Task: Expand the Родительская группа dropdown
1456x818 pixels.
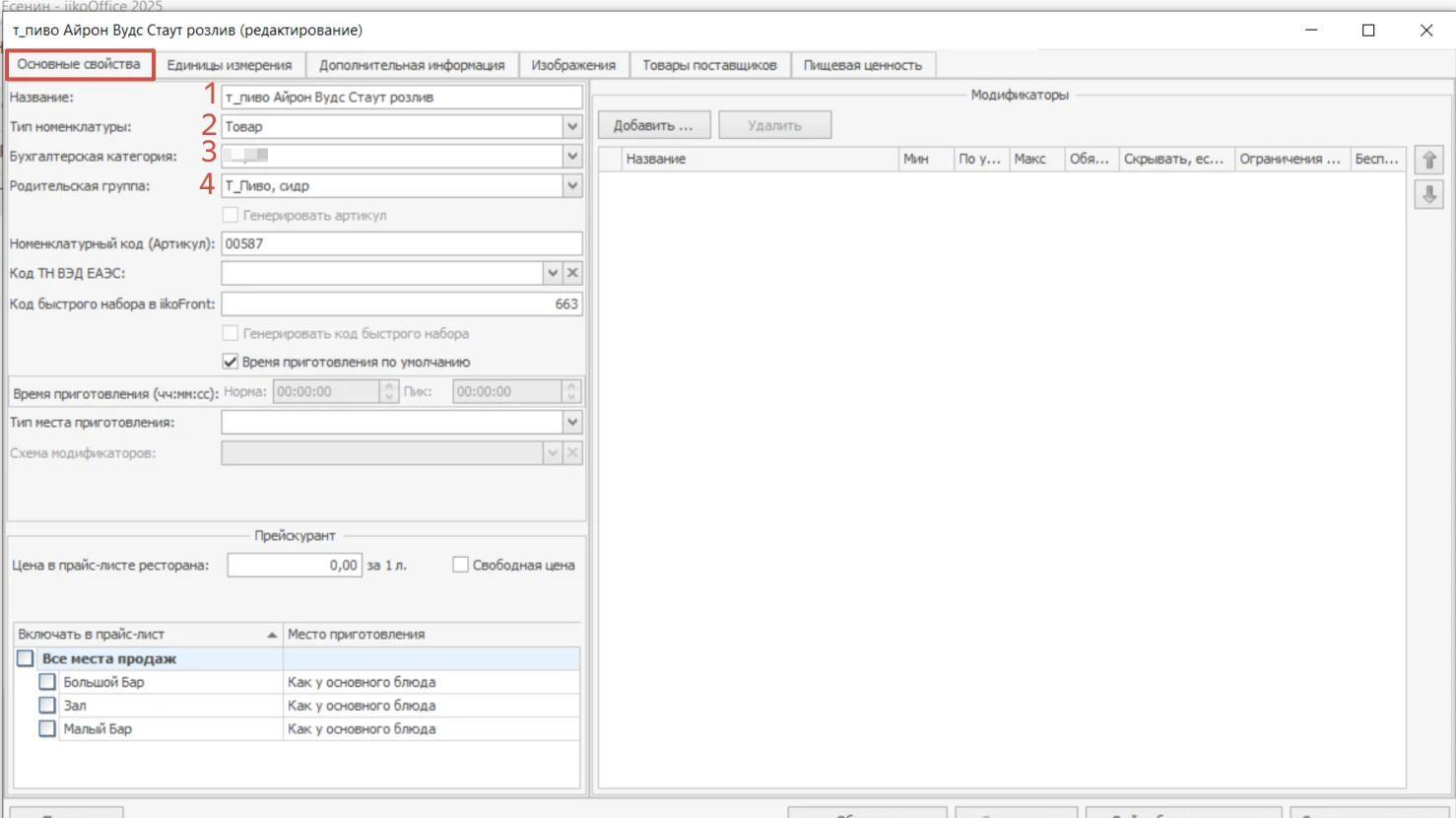Action: [x=572, y=185]
